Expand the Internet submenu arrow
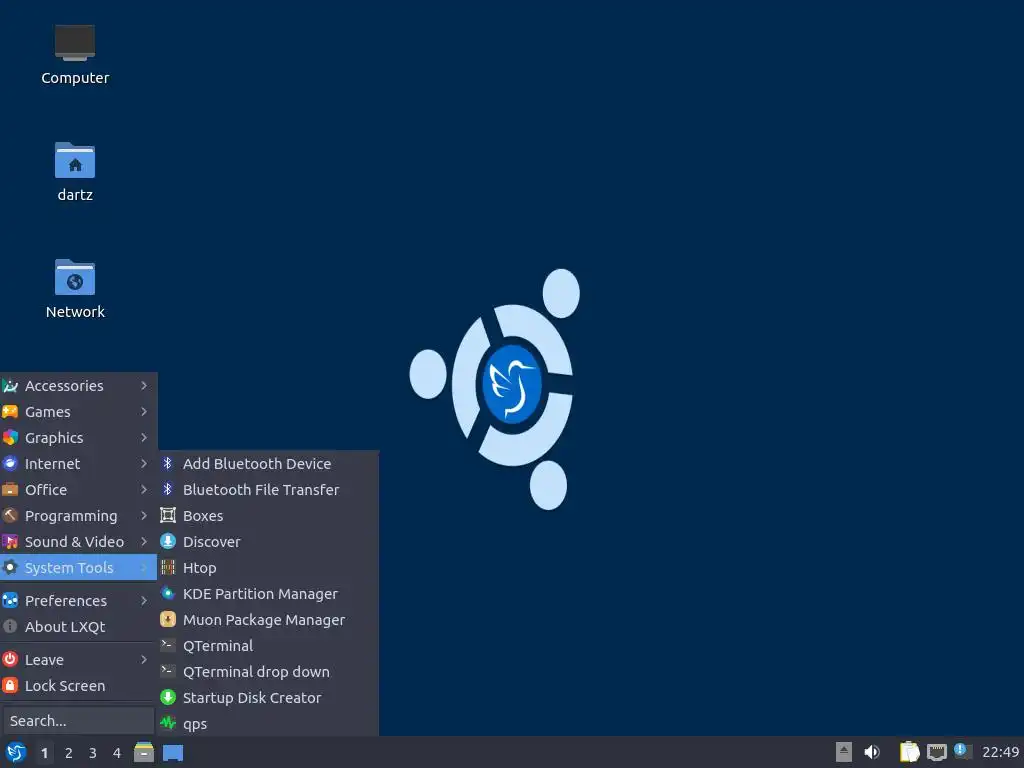This screenshot has height=768, width=1024. click(x=144, y=464)
